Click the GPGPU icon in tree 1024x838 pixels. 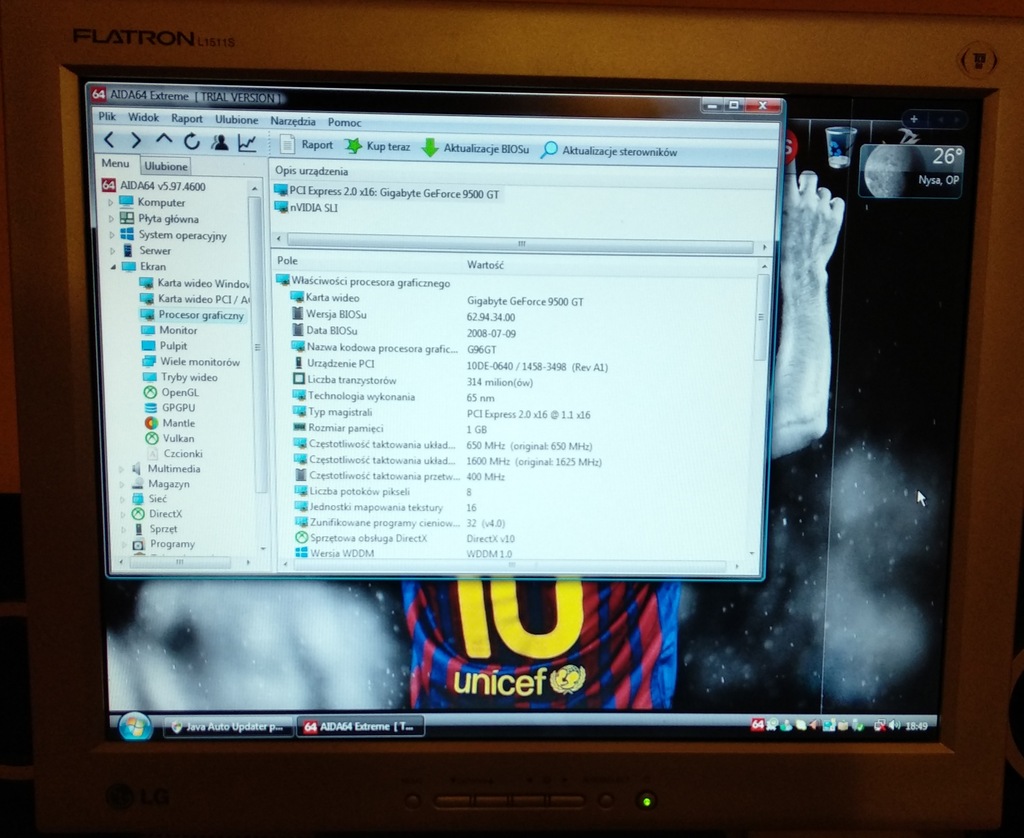pyautogui.click(x=151, y=408)
